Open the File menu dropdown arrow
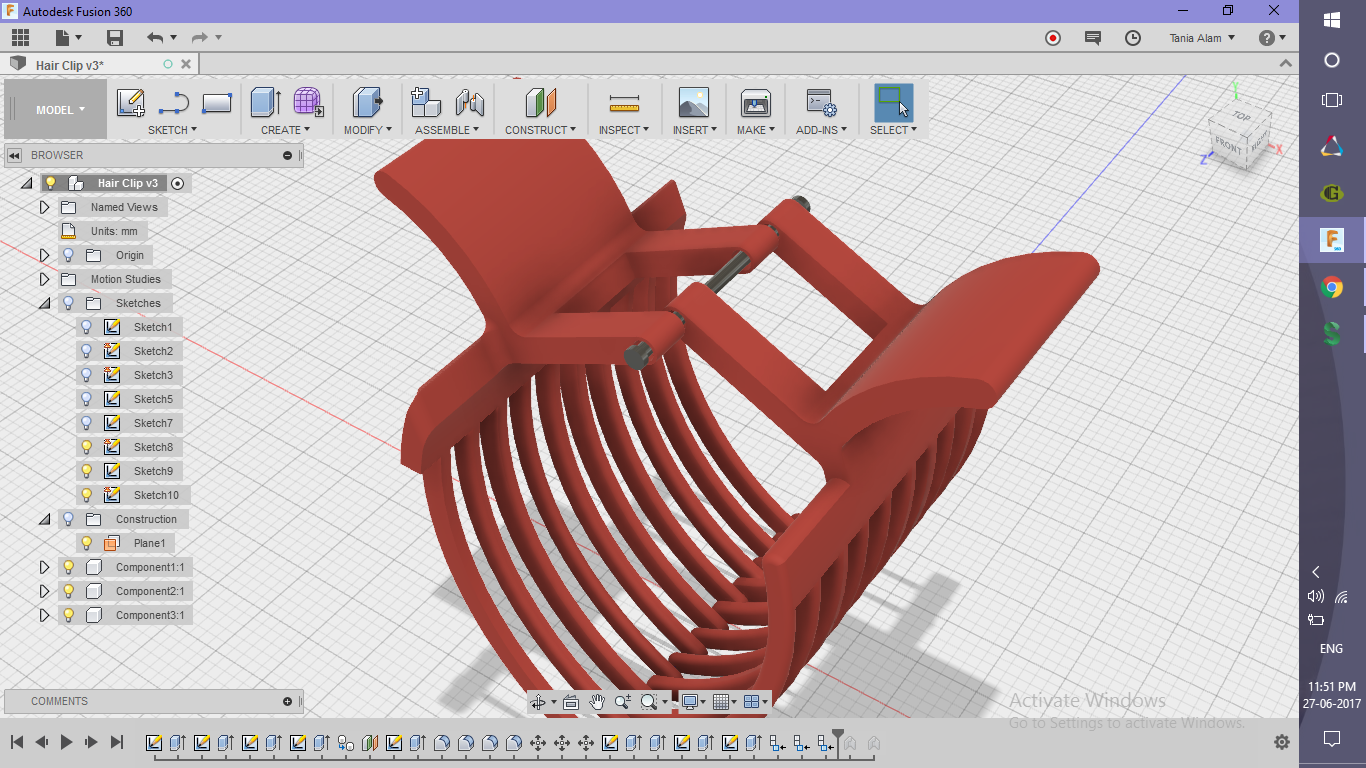This screenshot has height=768, width=1366. [x=79, y=38]
